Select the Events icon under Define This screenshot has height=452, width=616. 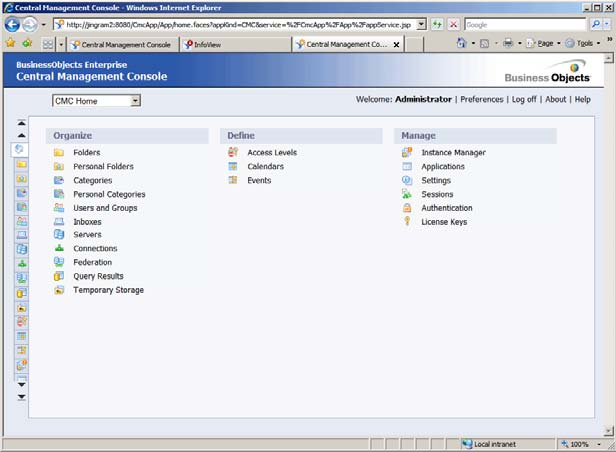coord(233,180)
